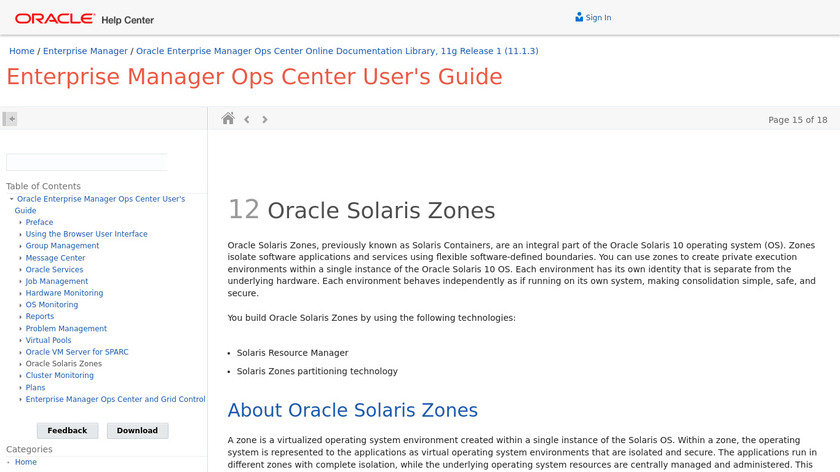Screen dimensions: 840x472
Task: Expand OS Monitoring arrow
Action: point(20,305)
